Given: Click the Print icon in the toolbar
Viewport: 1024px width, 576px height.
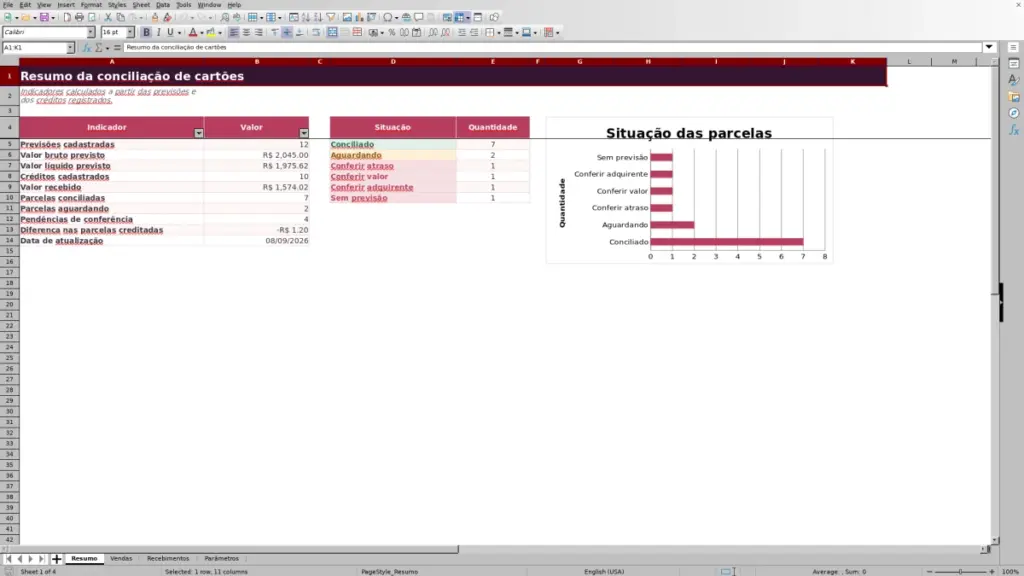Looking at the screenshot, I should pyautogui.click(x=79, y=18).
